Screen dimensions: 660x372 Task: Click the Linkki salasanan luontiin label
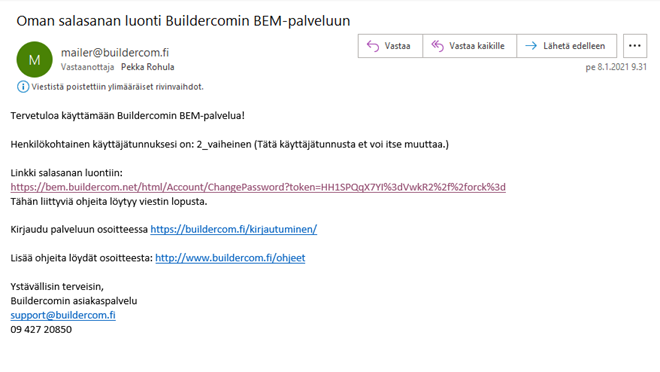coord(67,173)
